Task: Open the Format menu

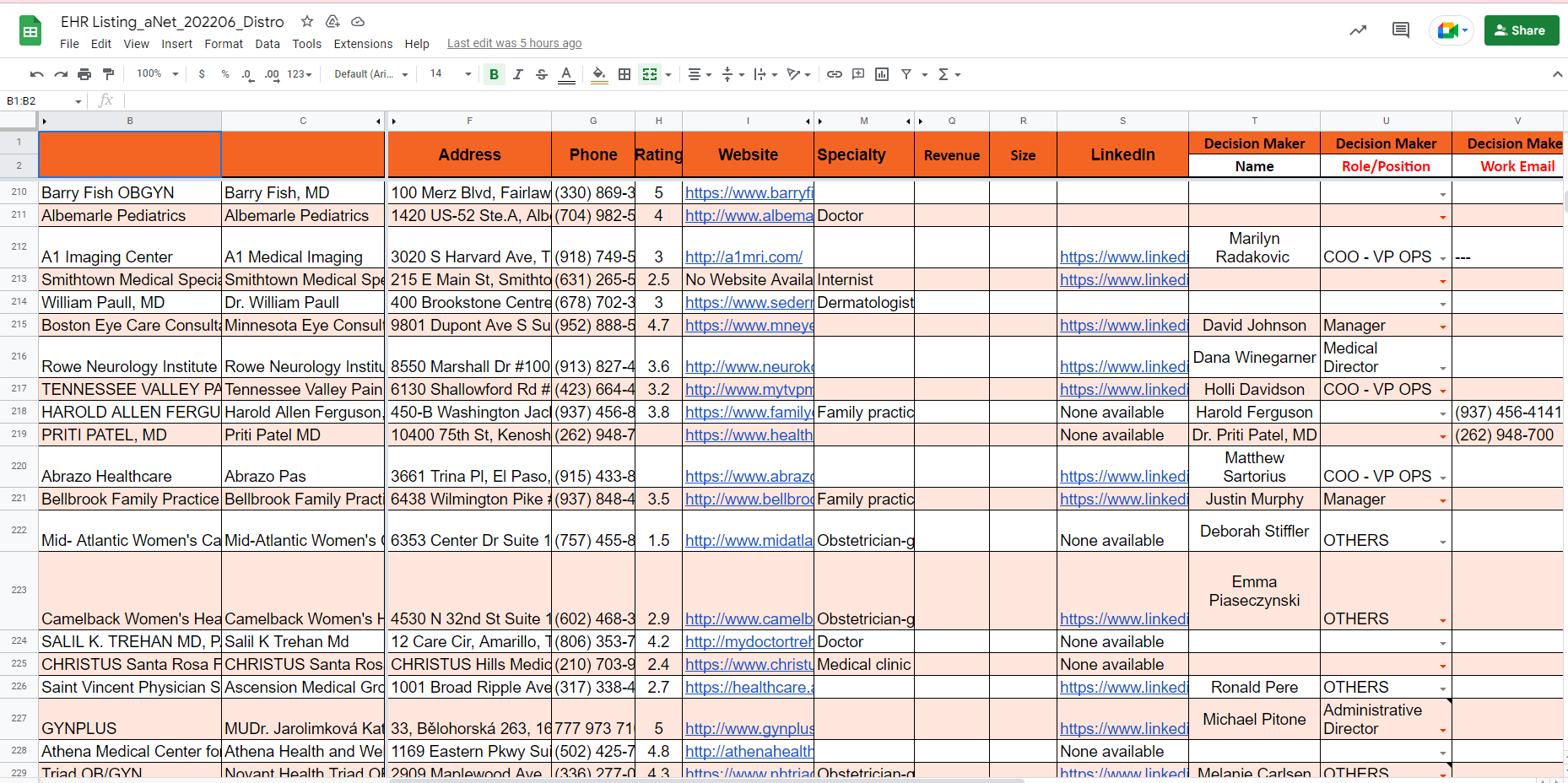Action: pyautogui.click(x=224, y=44)
